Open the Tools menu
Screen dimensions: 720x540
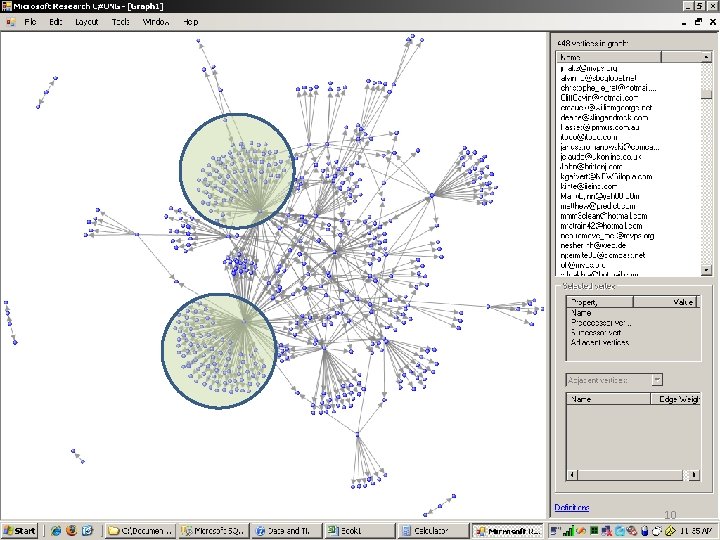coord(121,22)
